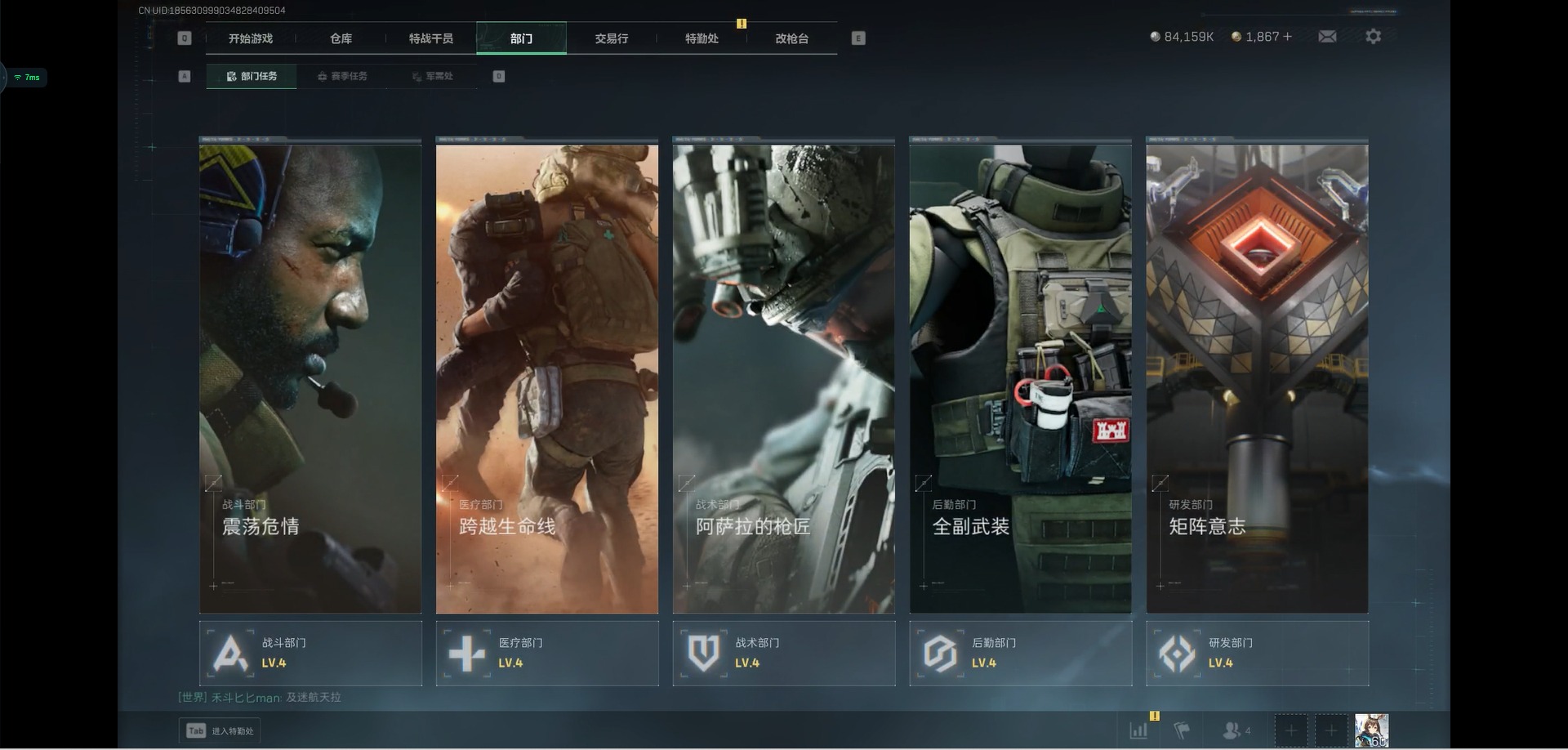Open the 矩阵意志 mission card
This screenshot has height=750, width=1568.
[1258, 376]
